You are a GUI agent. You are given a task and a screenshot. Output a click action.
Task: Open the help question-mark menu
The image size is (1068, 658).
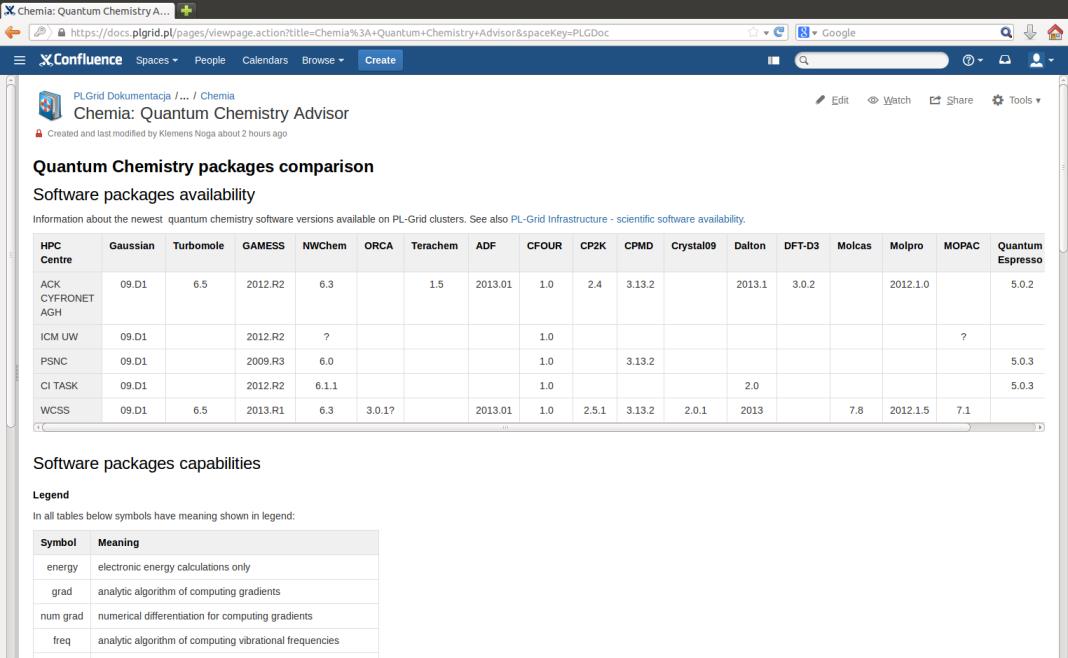(x=972, y=60)
